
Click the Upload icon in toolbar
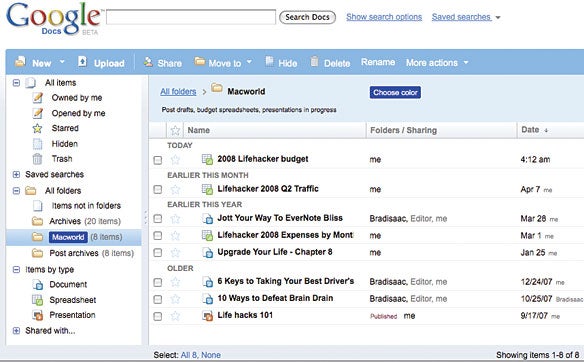coord(82,62)
